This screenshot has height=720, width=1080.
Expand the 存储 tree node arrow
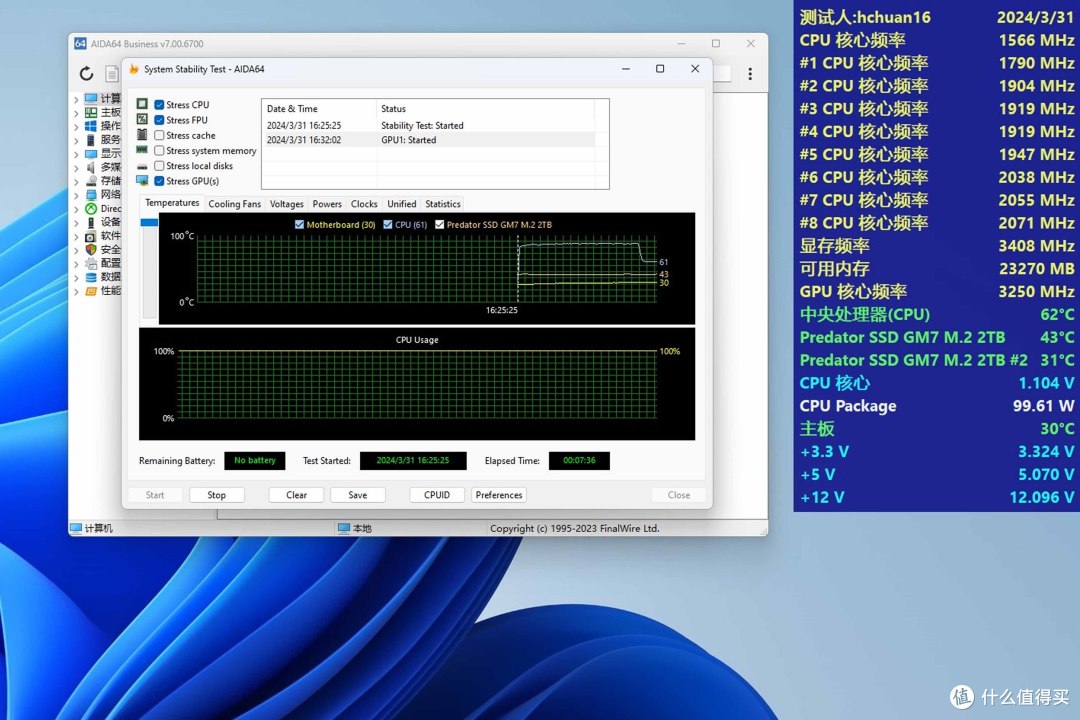click(x=76, y=182)
